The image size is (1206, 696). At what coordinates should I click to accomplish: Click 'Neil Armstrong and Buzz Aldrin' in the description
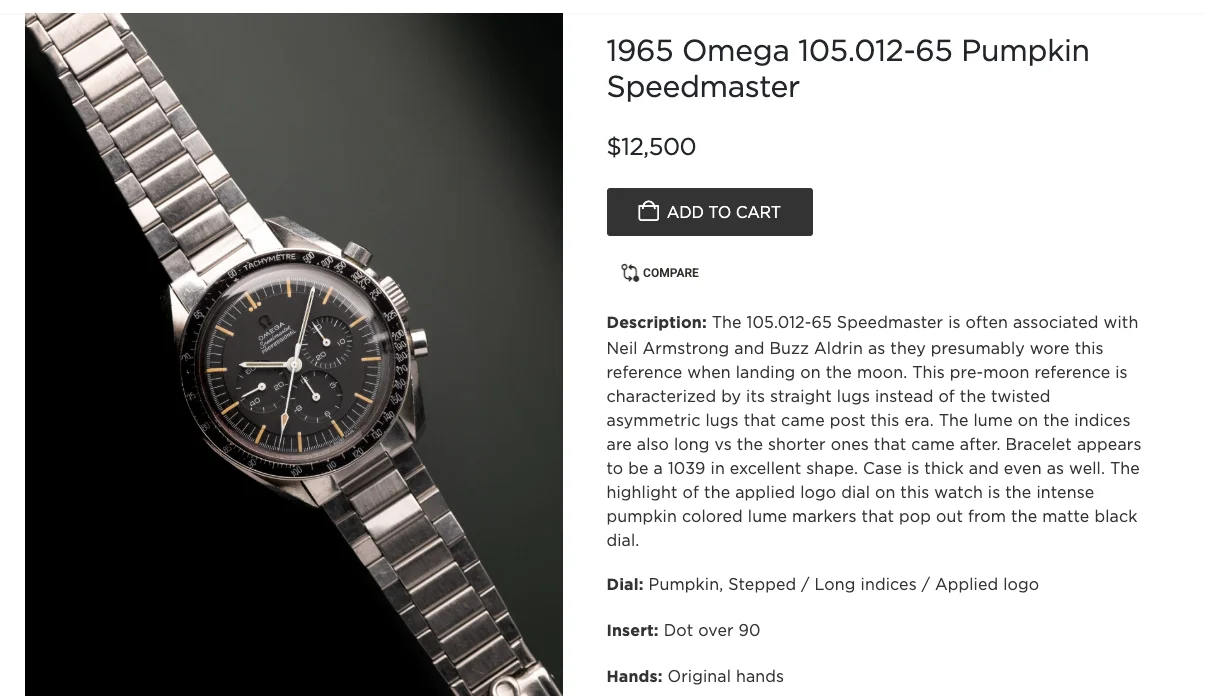[723, 348]
